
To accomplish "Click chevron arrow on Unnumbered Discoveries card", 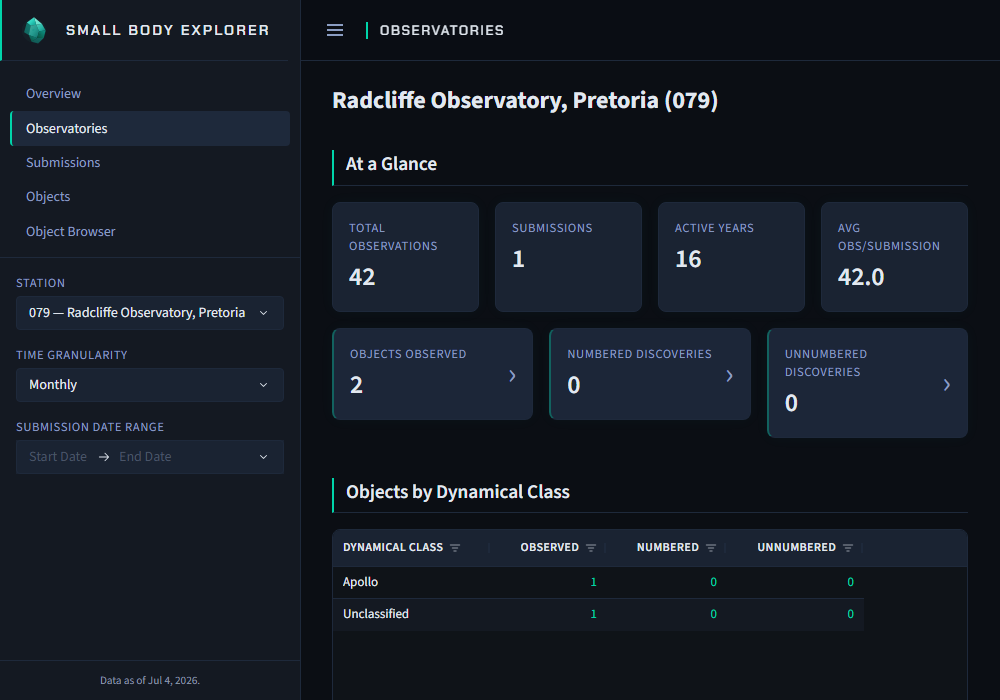I will point(946,384).
